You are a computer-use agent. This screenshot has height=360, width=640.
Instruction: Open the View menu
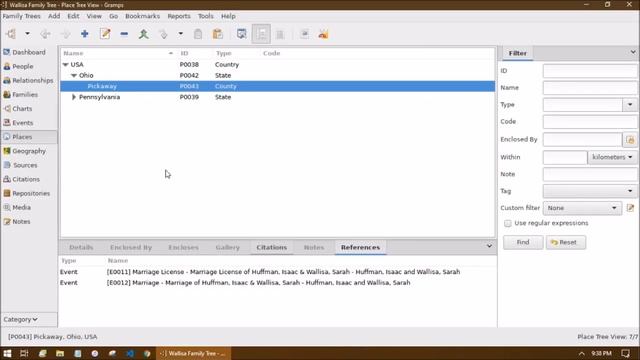pos(94,16)
